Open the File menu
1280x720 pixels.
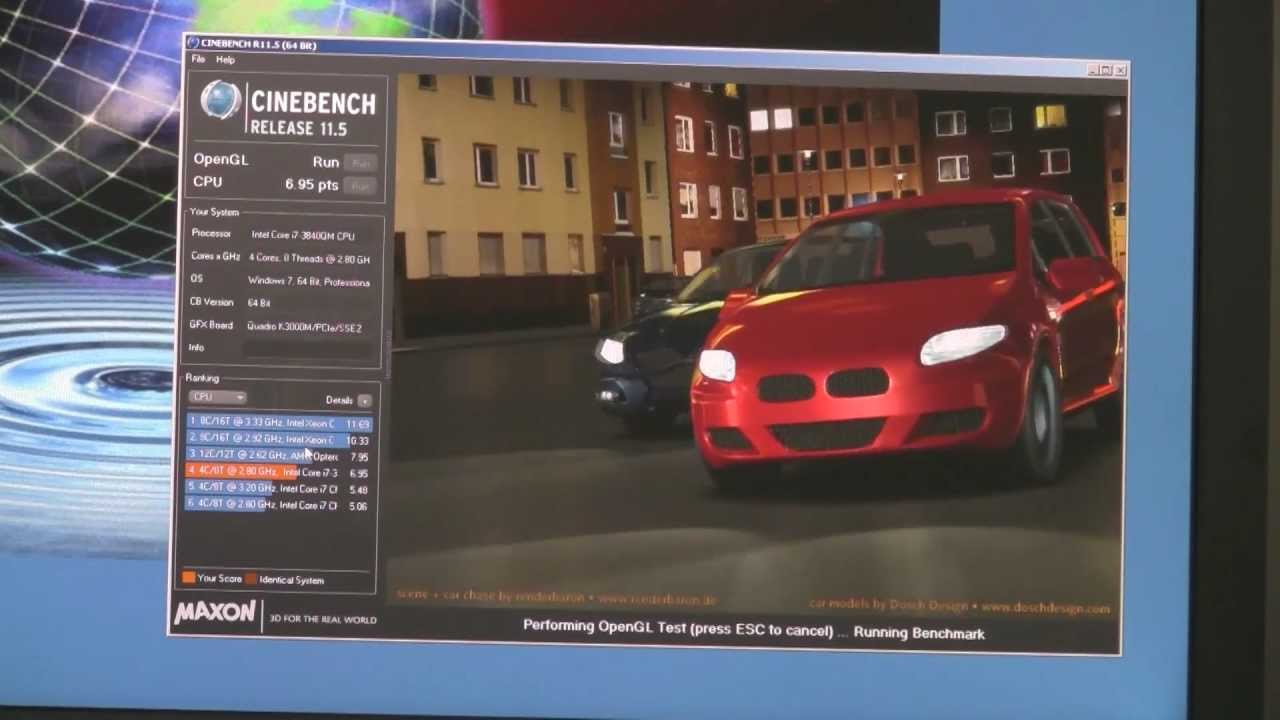tap(198, 60)
